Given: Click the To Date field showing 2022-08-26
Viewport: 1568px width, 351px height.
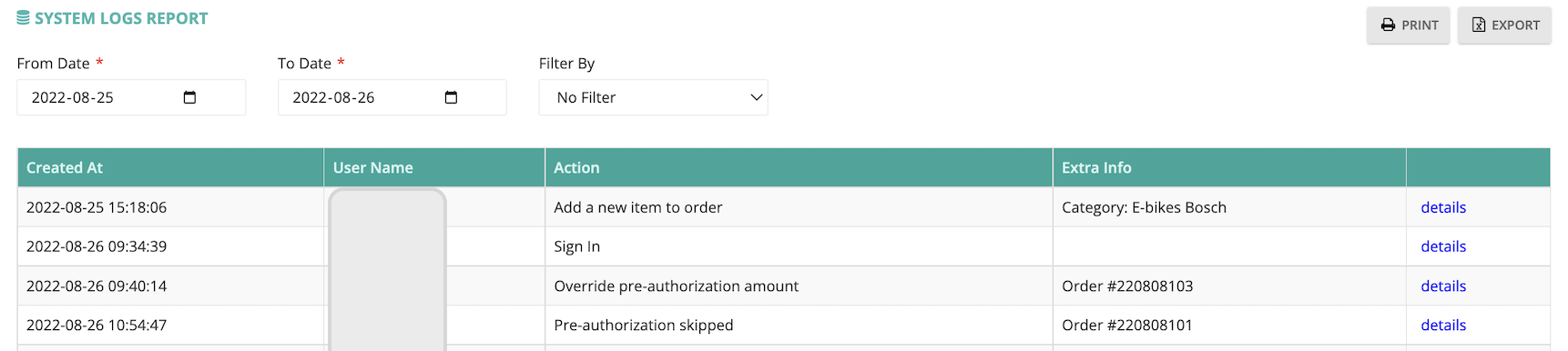Looking at the screenshot, I should point(392,97).
